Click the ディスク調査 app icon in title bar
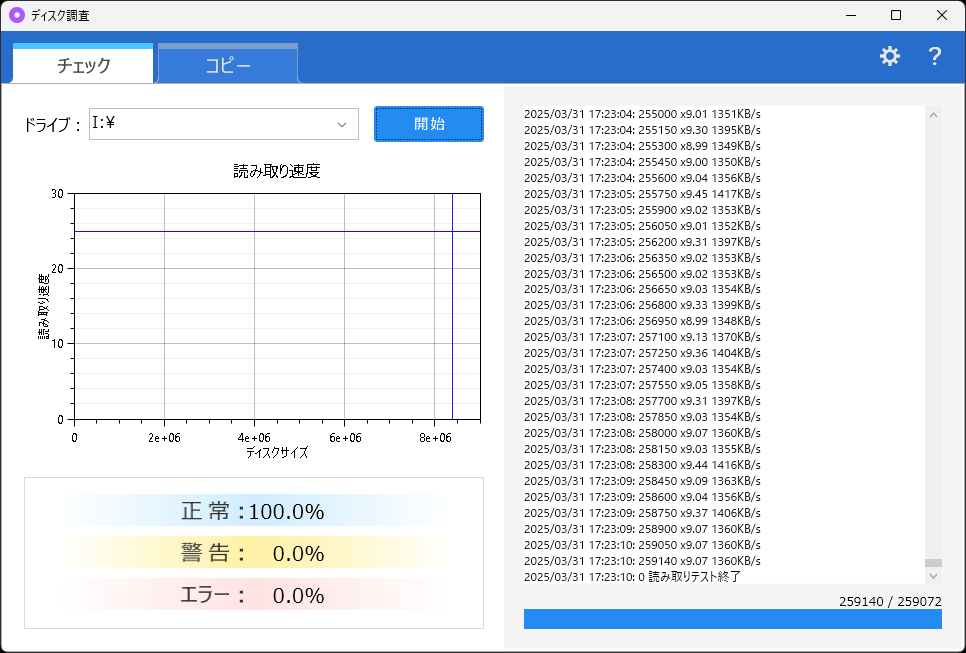 (x=17, y=15)
